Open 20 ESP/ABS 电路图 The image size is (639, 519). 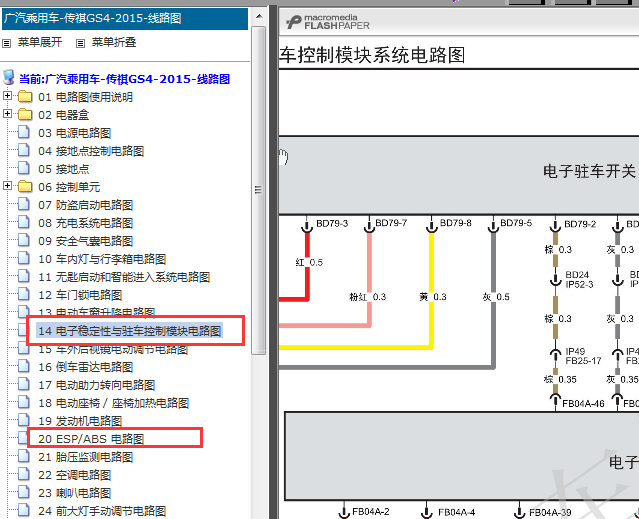(x=91, y=439)
